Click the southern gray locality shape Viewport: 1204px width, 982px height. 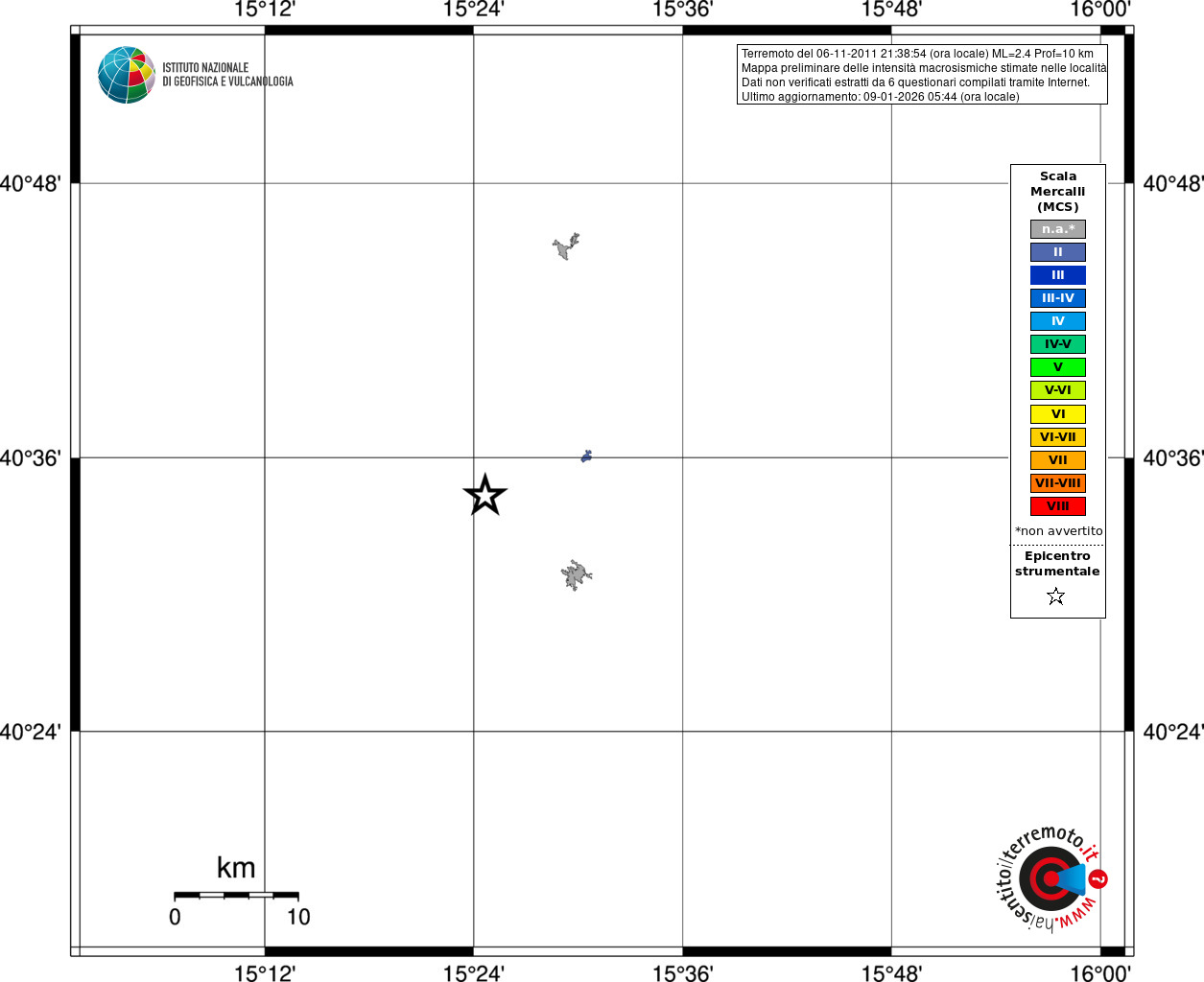pyautogui.click(x=576, y=575)
